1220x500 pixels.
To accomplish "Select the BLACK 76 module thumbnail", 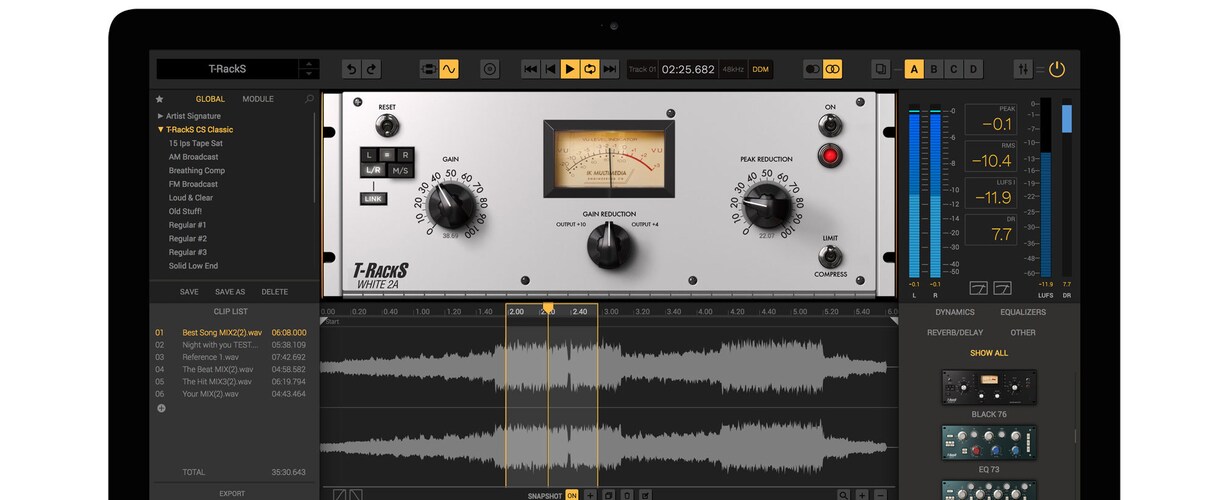I will coord(989,387).
